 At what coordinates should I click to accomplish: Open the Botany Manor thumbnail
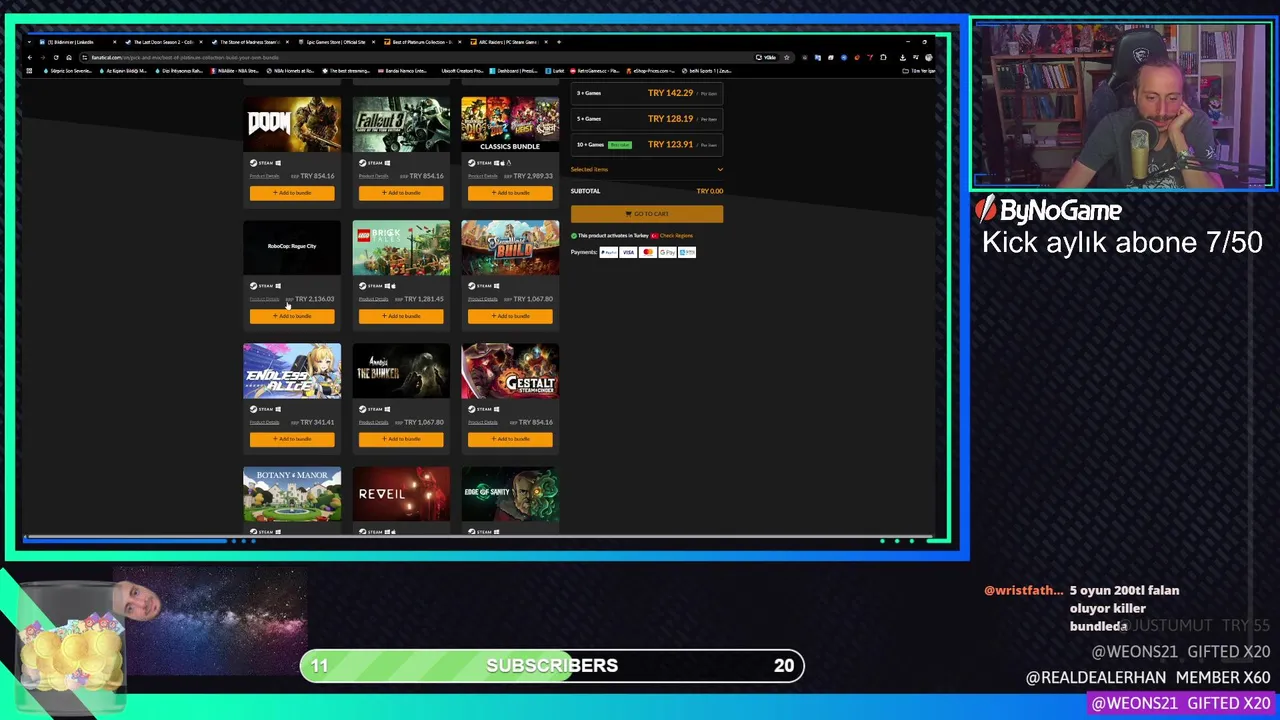click(292, 494)
